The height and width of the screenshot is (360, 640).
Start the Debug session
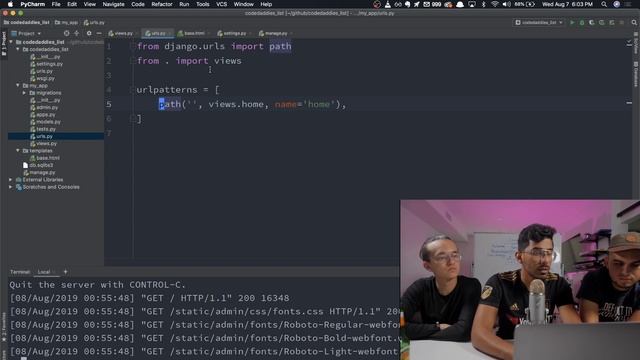pos(582,22)
